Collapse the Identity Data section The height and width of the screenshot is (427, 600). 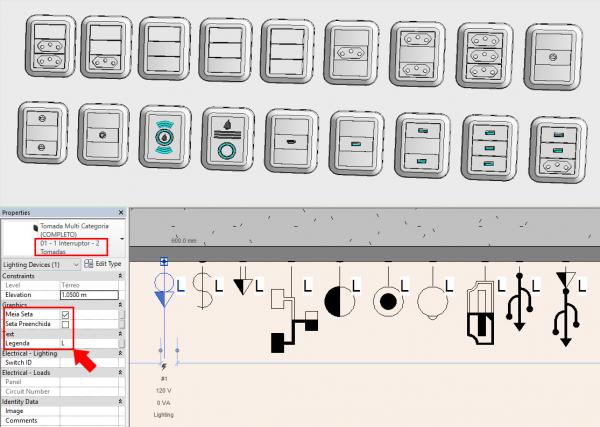(121, 401)
